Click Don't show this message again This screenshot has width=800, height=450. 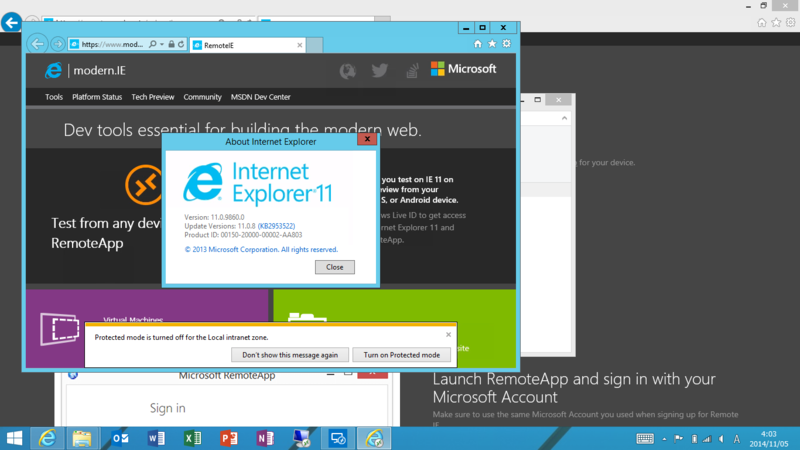click(x=290, y=355)
